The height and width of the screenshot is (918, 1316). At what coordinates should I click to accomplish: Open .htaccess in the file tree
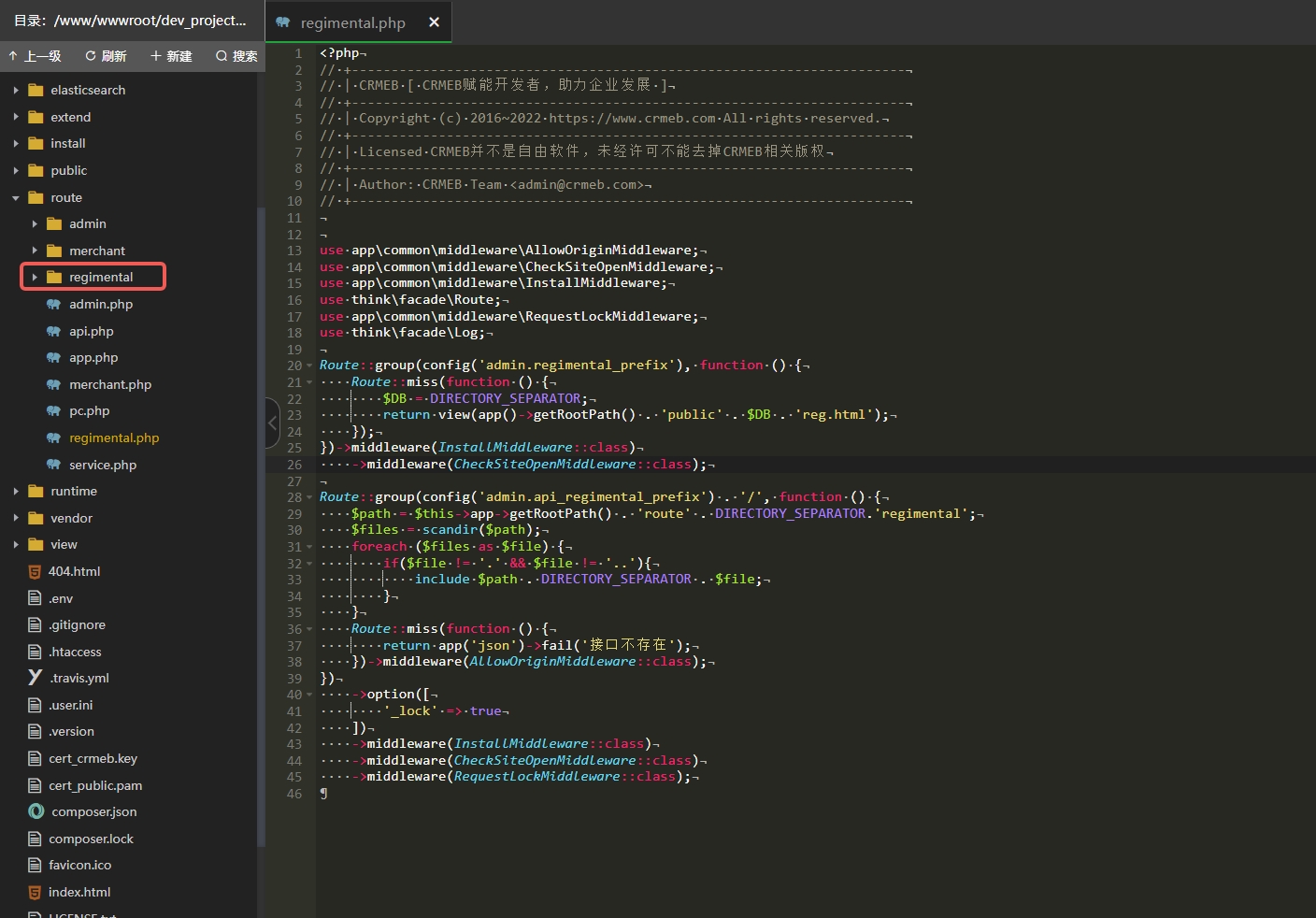click(76, 653)
